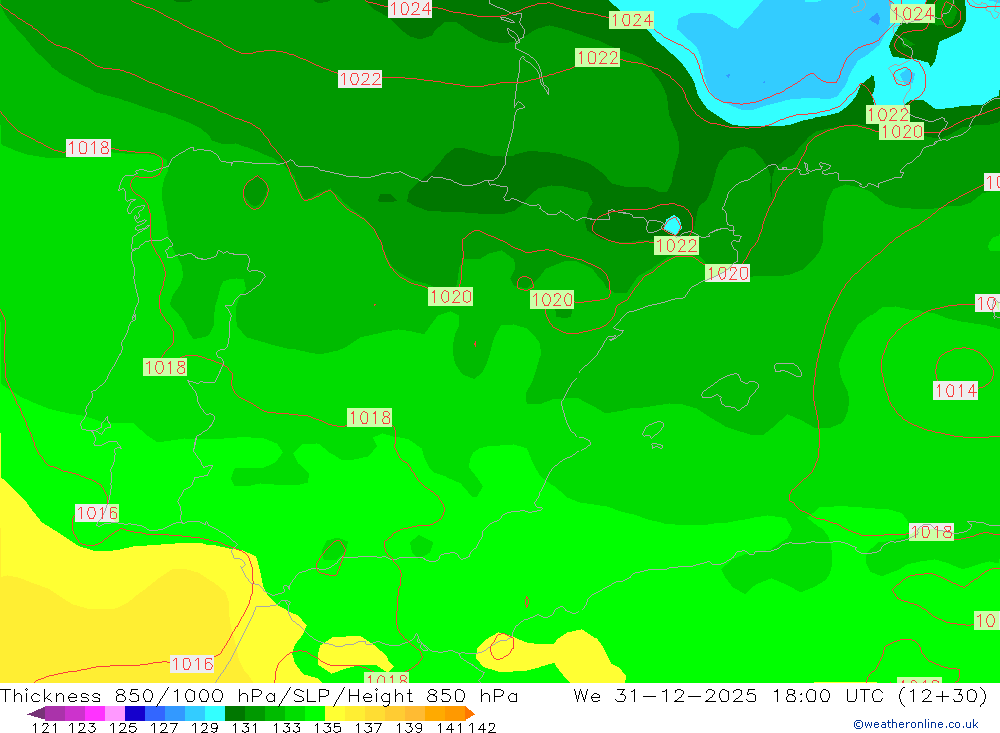The width and height of the screenshot is (1000, 733).
Task: Click the legend value 142
Action: click(x=482, y=727)
